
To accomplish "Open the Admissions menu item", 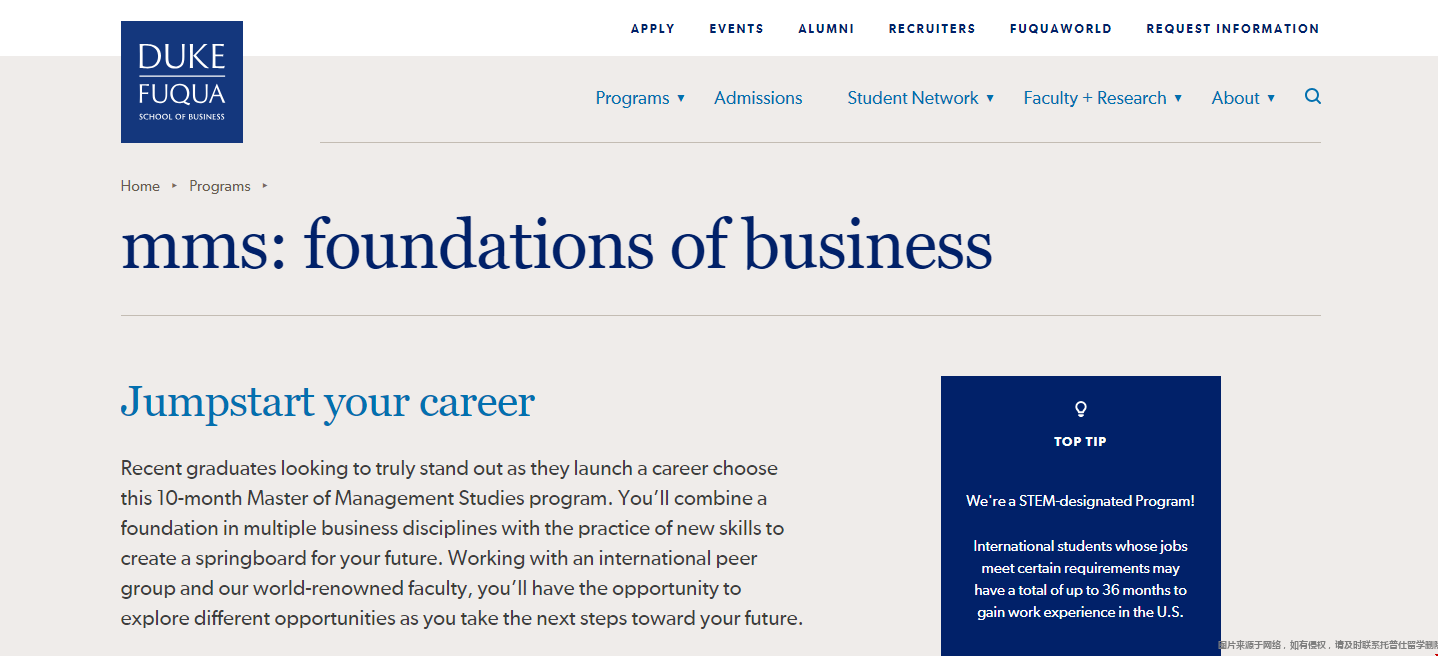I will point(758,98).
